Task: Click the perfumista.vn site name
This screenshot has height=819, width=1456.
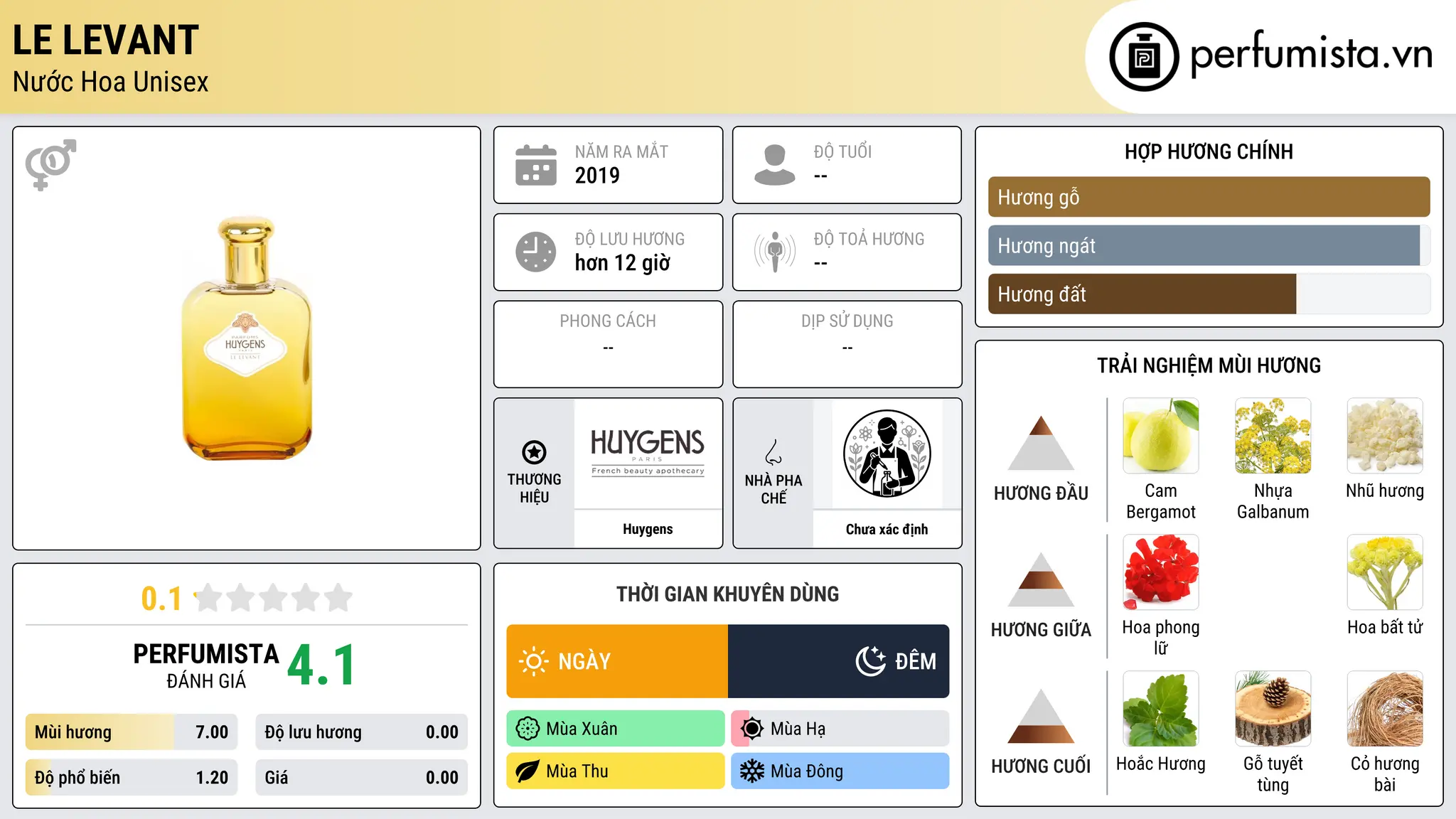Action: [x=1311, y=54]
